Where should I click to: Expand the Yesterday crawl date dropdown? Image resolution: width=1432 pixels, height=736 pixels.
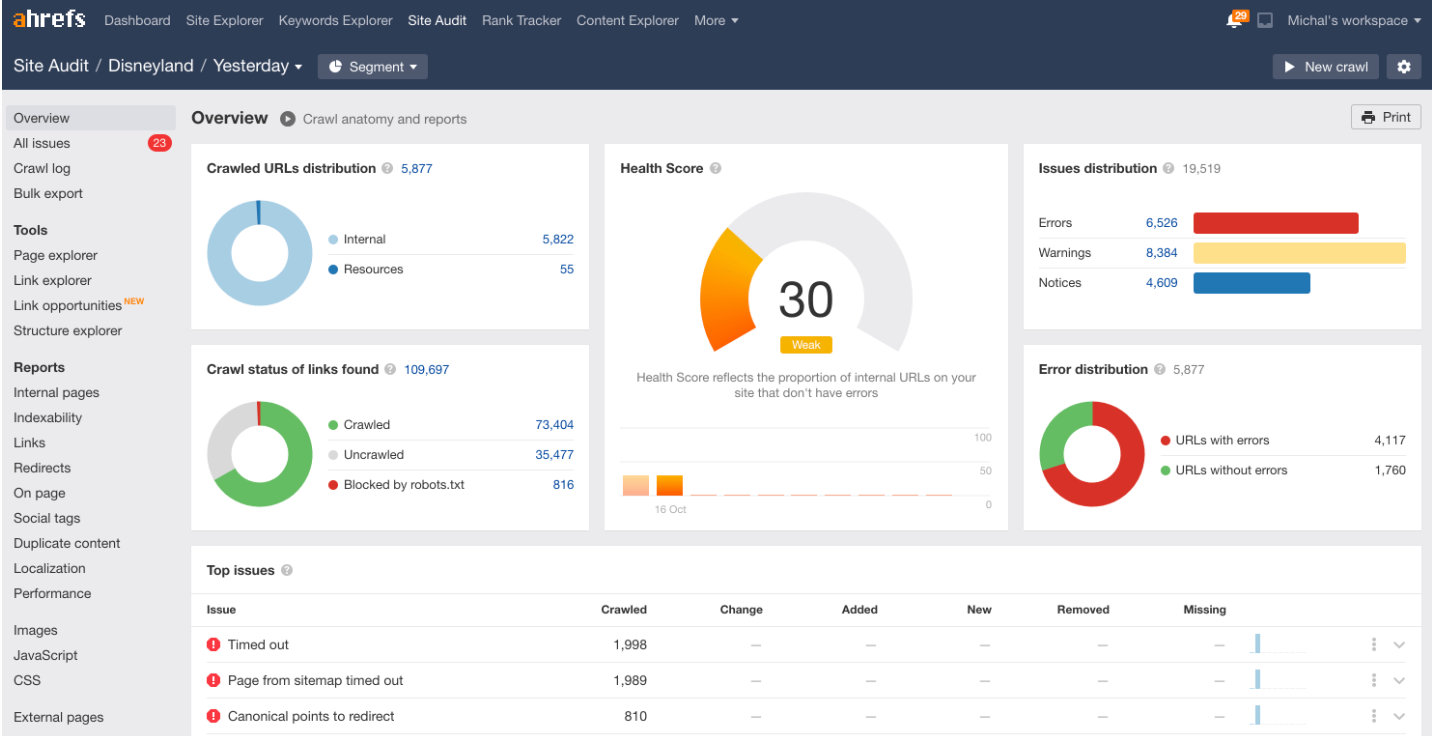tap(258, 66)
